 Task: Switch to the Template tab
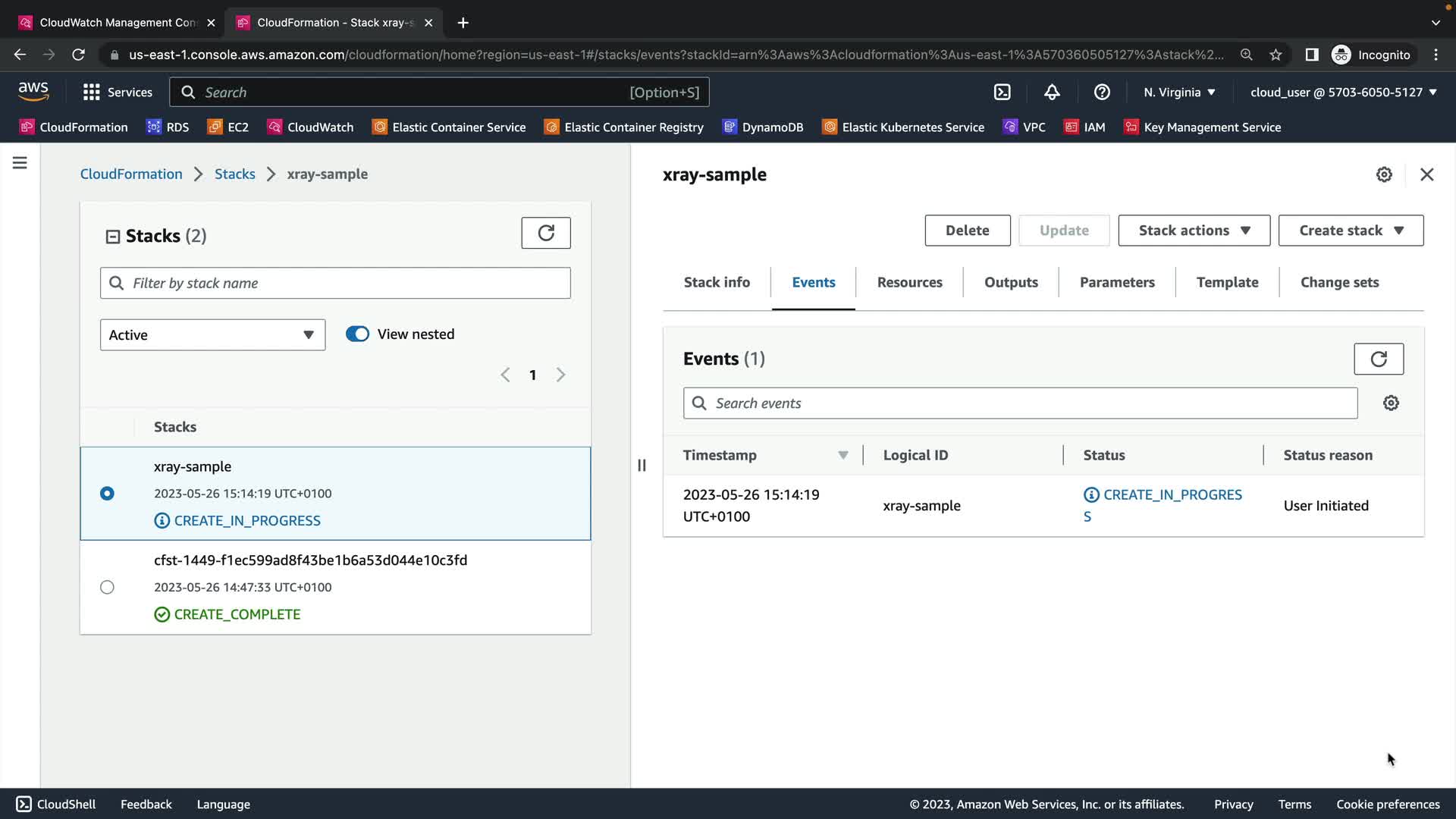coord(1226,282)
